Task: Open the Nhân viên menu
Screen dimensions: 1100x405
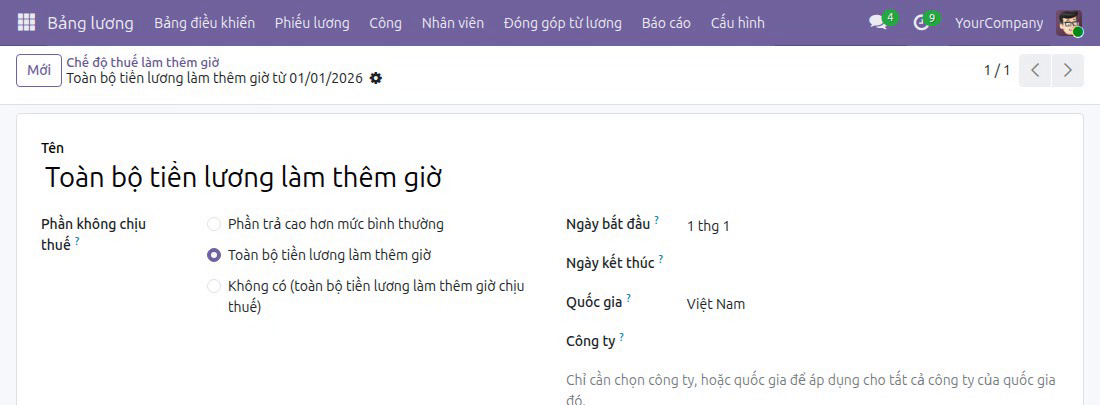Action: [452, 23]
